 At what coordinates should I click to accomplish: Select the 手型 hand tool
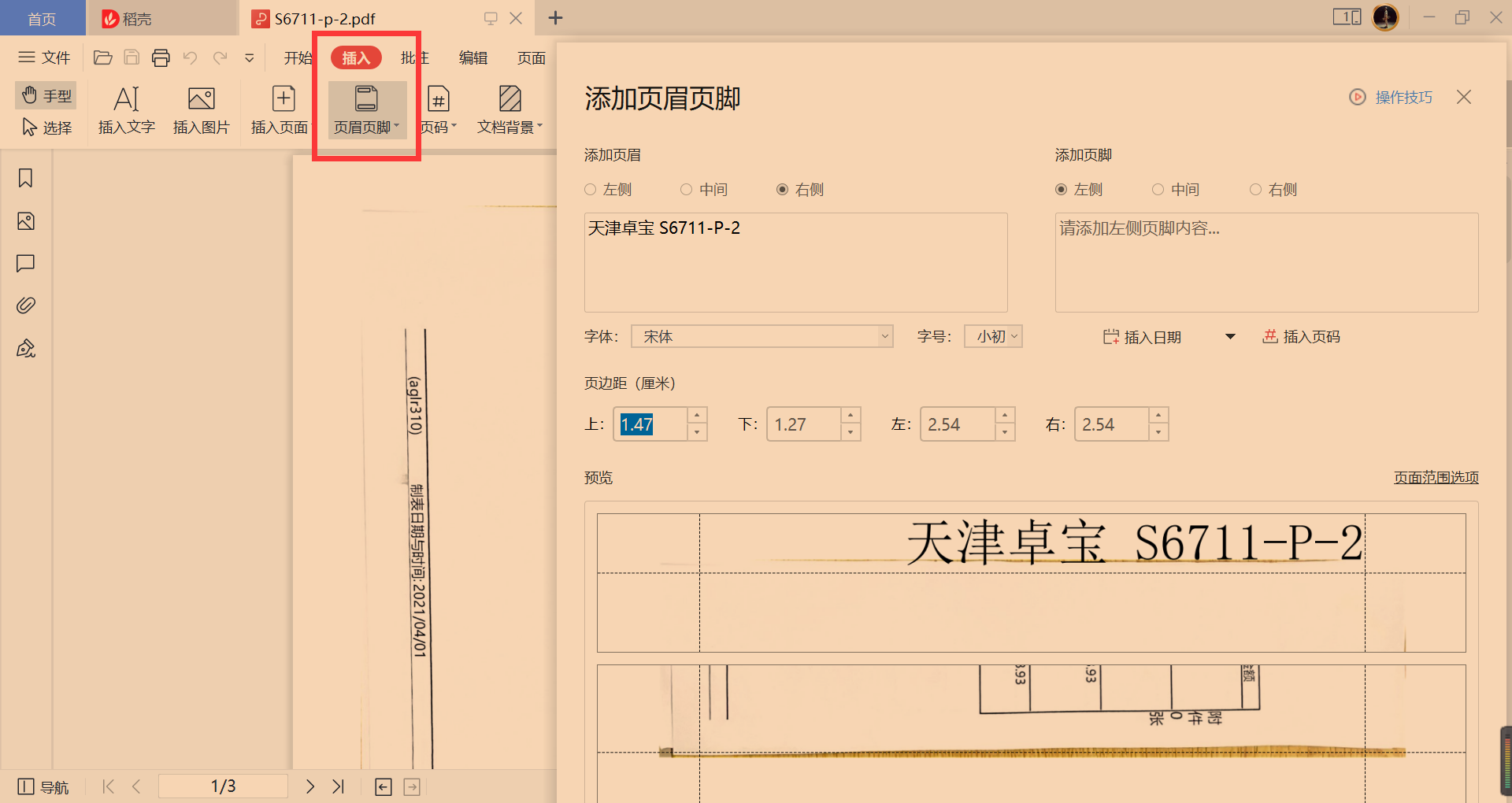pos(46,95)
